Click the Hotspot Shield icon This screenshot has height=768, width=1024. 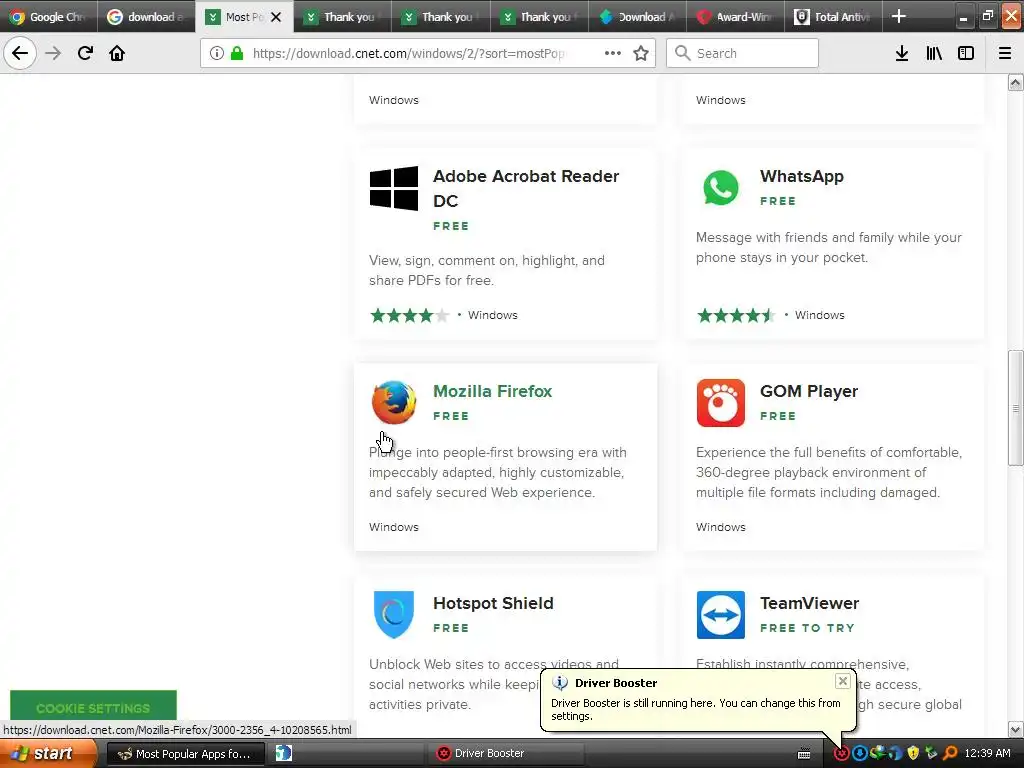tap(394, 615)
